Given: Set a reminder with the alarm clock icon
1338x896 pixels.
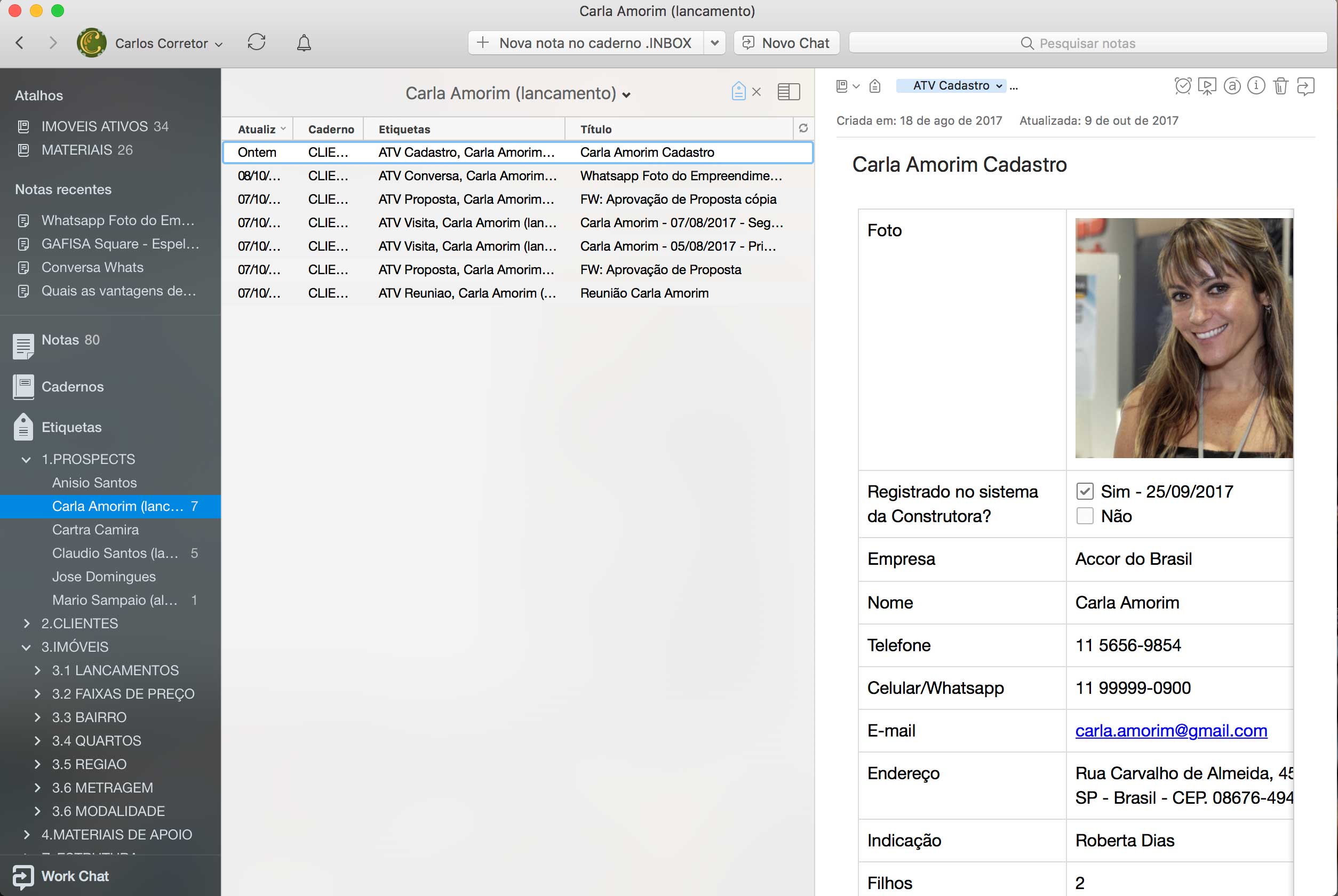Looking at the screenshot, I should click(x=1183, y=86).
